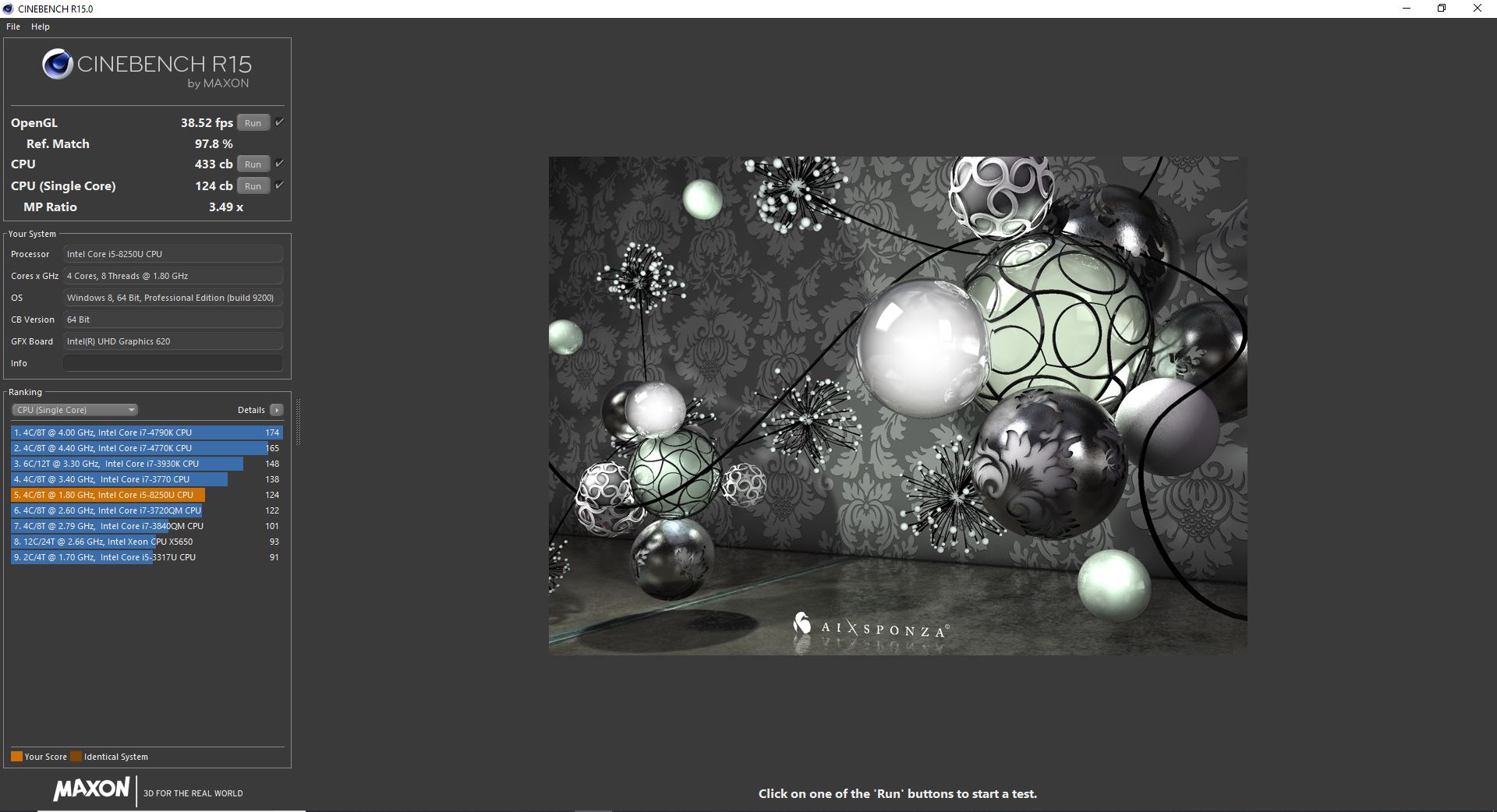Click the panel splitter handle beside ranking
Image resolution: width=1497 pixels, height=812 pixels.
point(298,422)
